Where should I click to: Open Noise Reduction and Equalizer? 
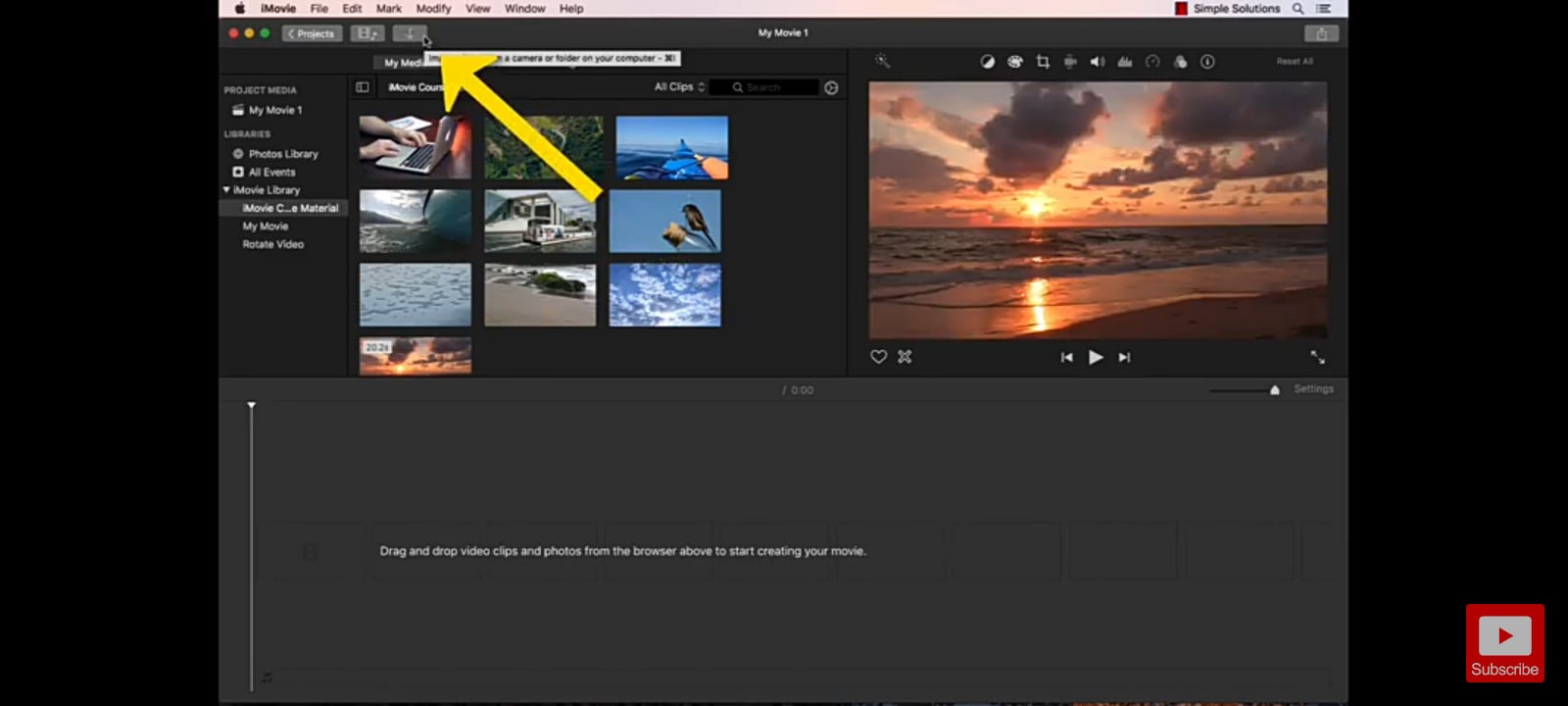[1125, 62]
